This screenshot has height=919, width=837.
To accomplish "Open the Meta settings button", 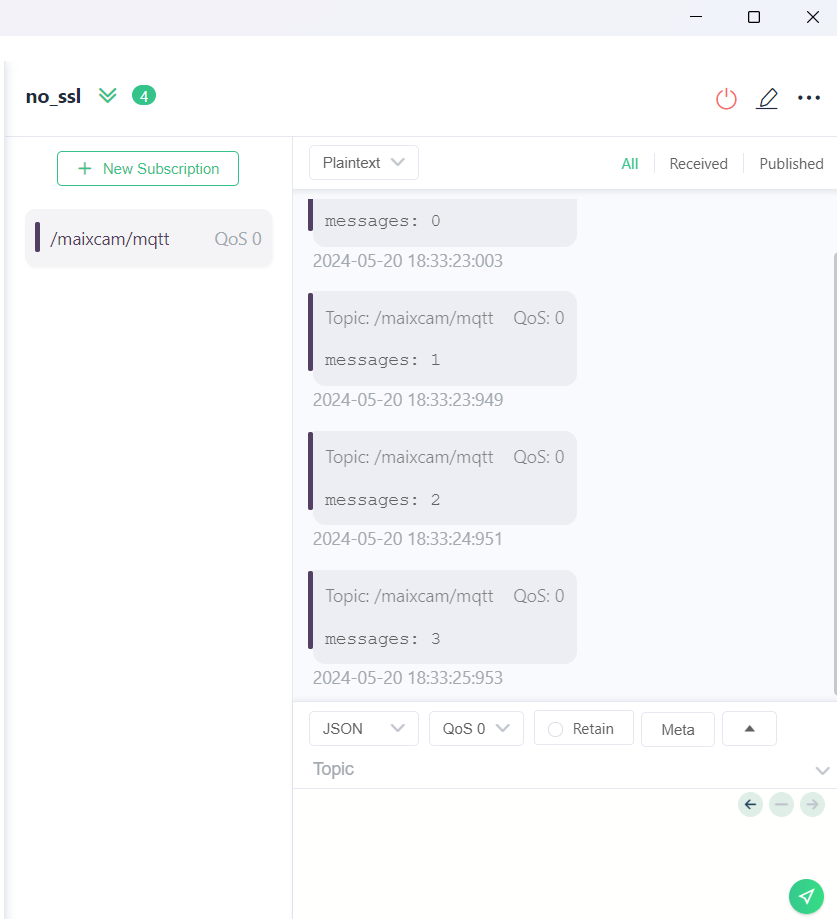I will [x=677, y=729].
